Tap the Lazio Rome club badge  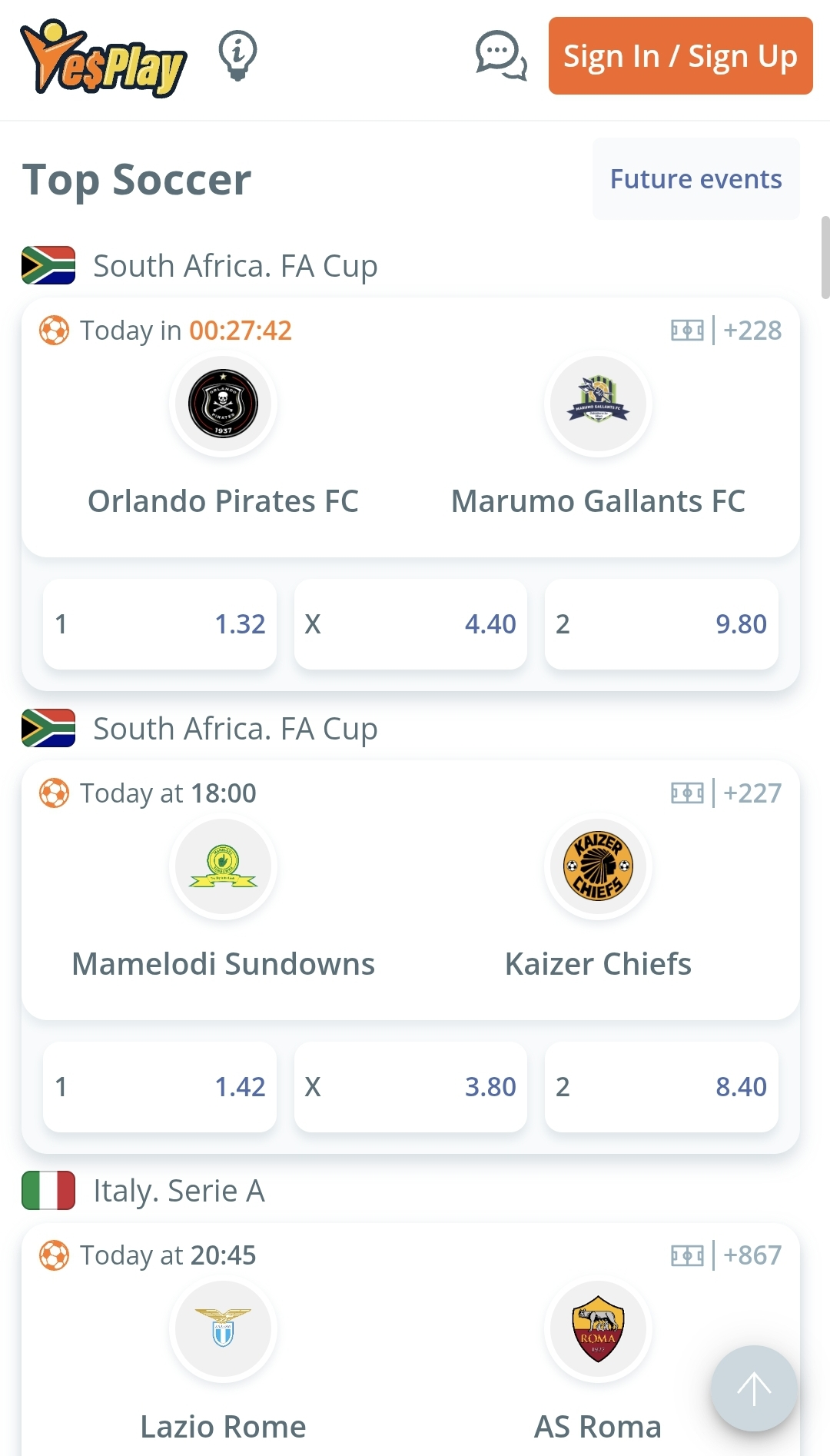223,1329
